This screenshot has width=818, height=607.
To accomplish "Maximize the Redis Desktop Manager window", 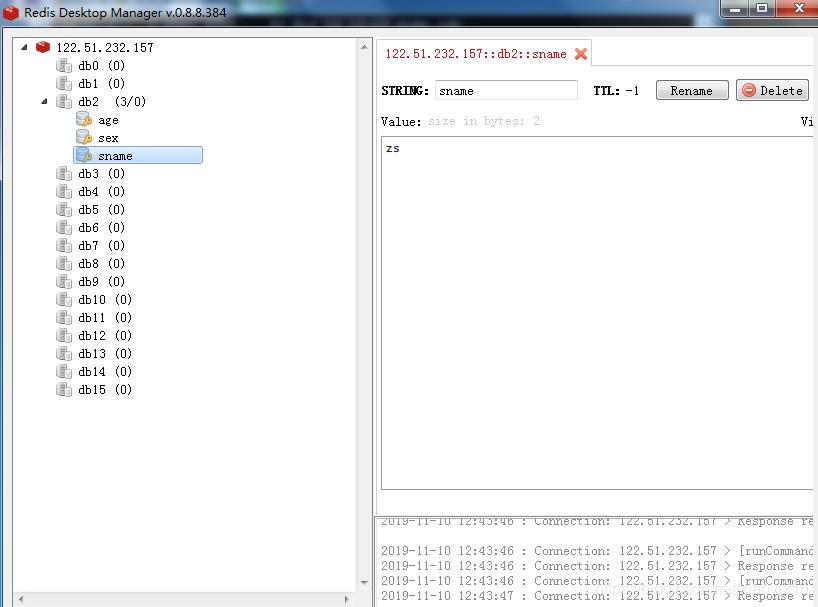I will [x=762, y=9].
